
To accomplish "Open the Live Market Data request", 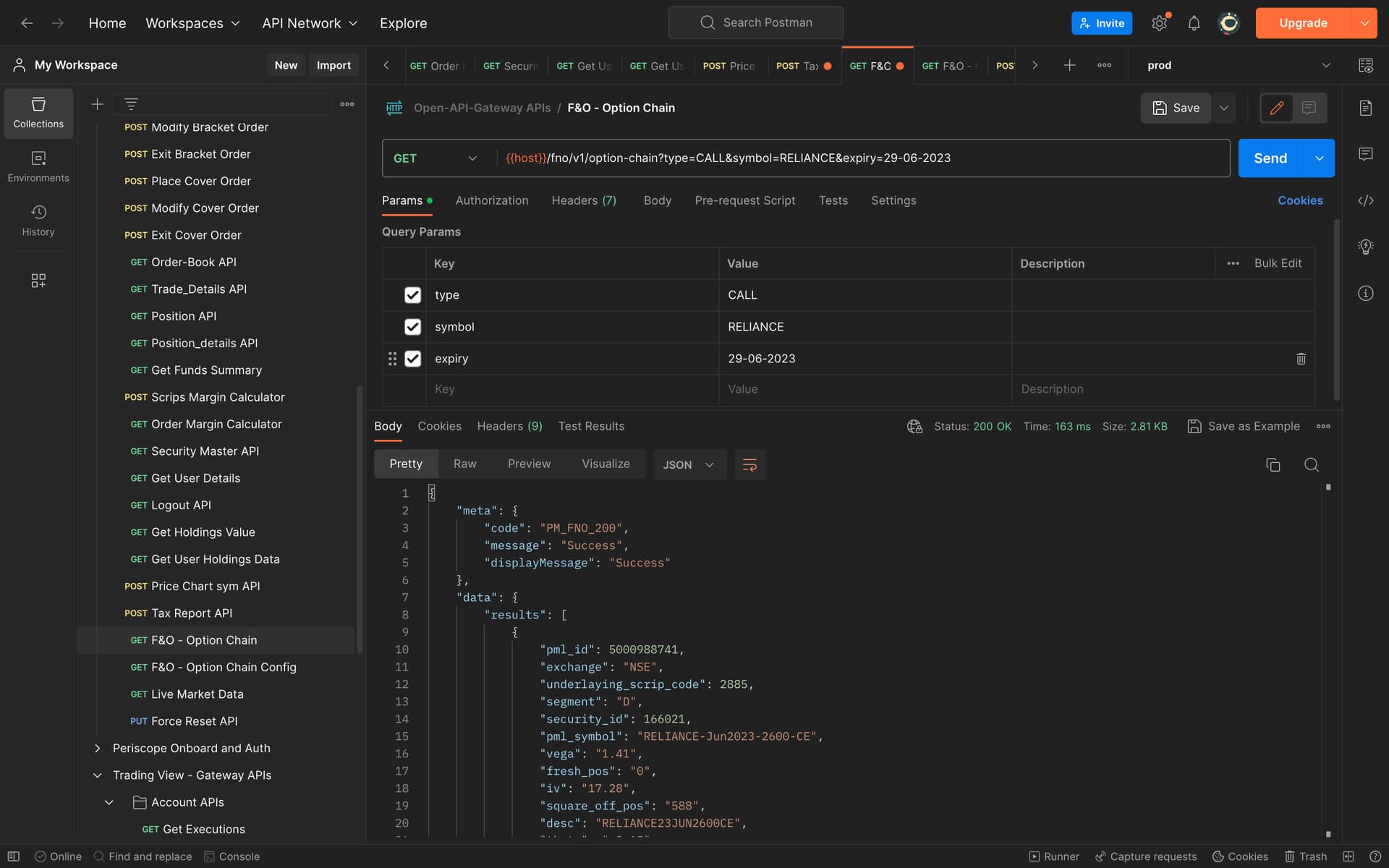I will (x=197, y=694).
